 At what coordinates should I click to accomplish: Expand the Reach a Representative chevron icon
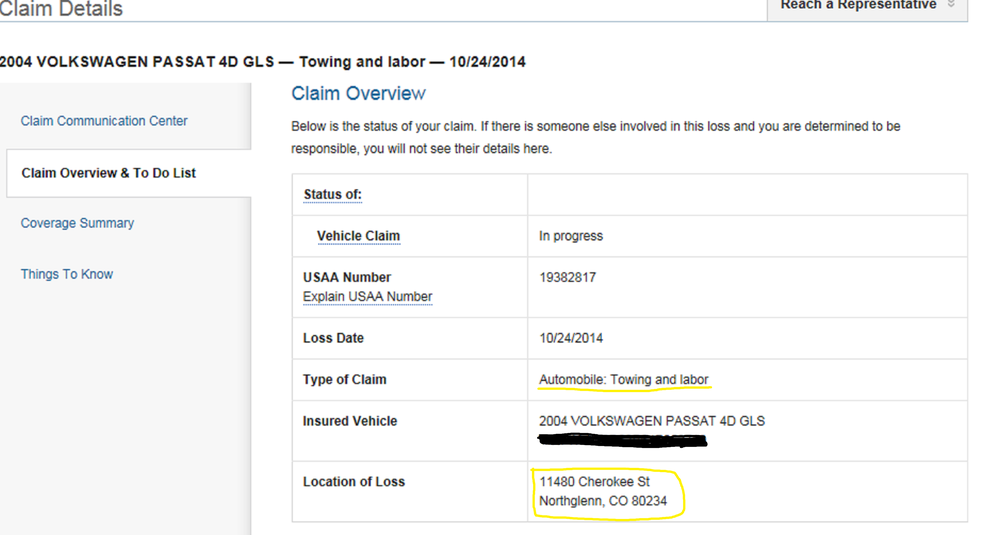[950, 5]
